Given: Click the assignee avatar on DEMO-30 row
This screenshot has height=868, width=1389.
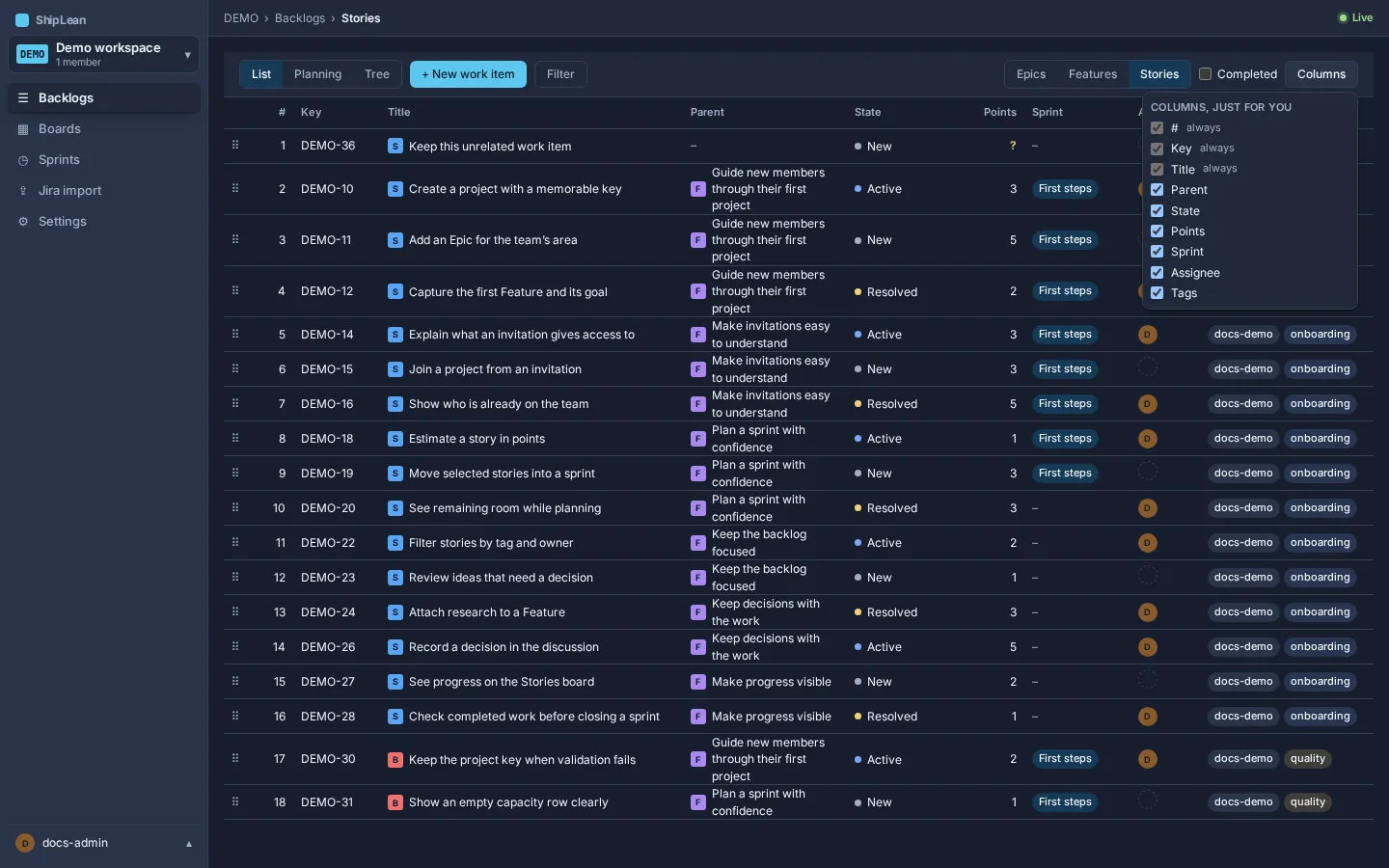Looking at the screenshot, I should (x=1147, y=760).
